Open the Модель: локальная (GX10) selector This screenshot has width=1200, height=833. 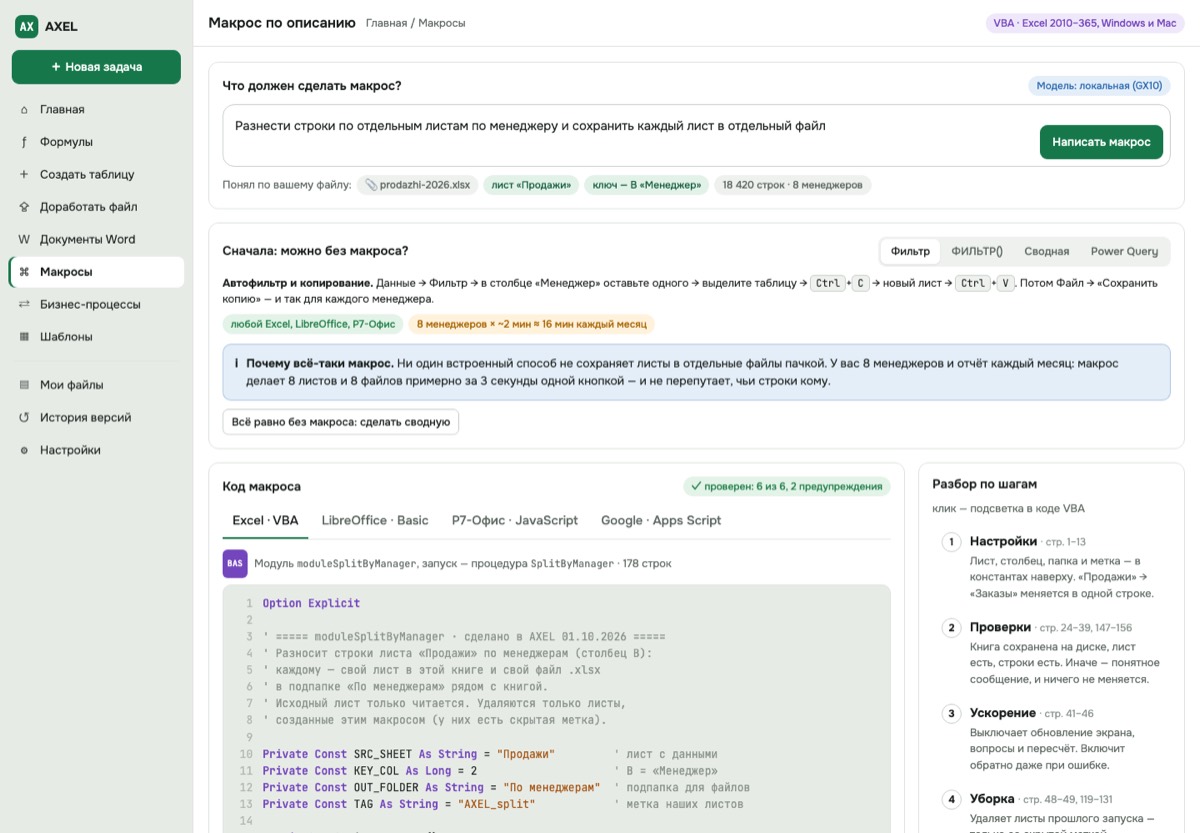[x=1099, y=86]
